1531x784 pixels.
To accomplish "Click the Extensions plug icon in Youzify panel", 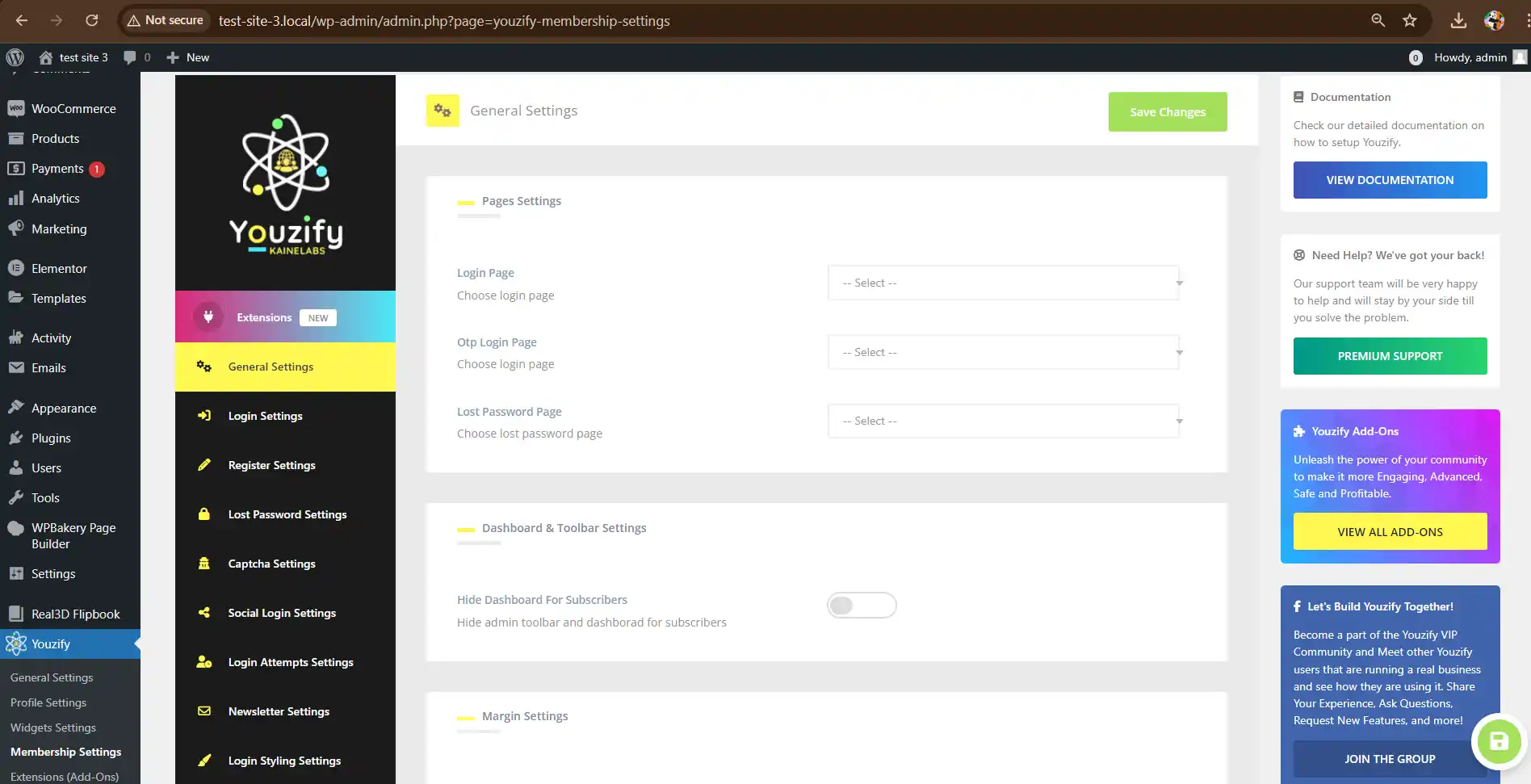I will pos(208,317).
